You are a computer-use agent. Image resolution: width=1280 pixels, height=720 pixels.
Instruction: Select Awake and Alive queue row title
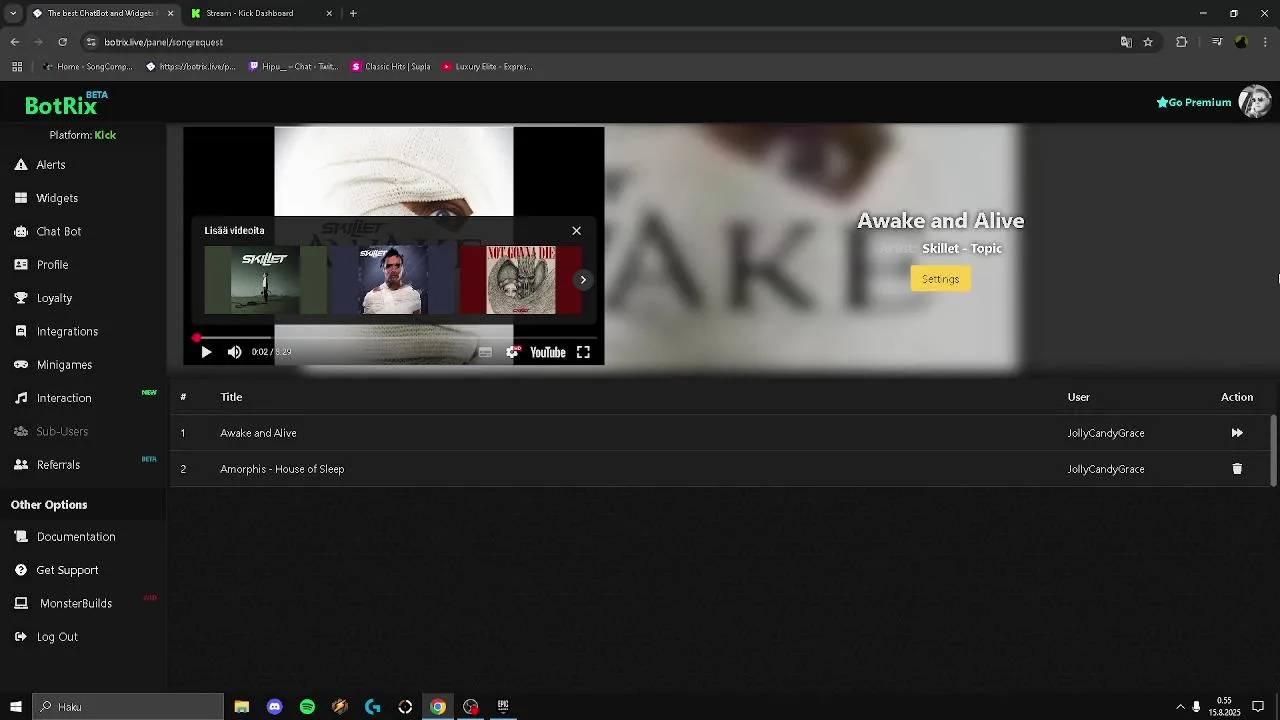258,433
